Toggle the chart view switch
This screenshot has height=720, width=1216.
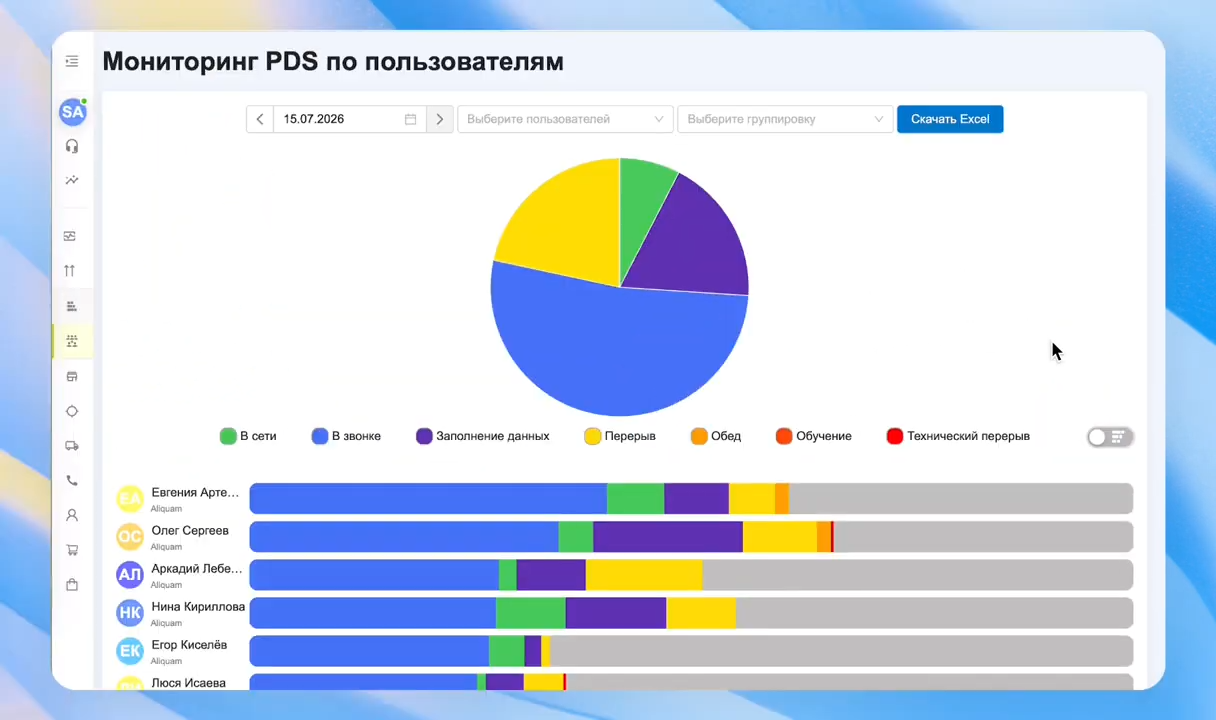point(1110,437)
